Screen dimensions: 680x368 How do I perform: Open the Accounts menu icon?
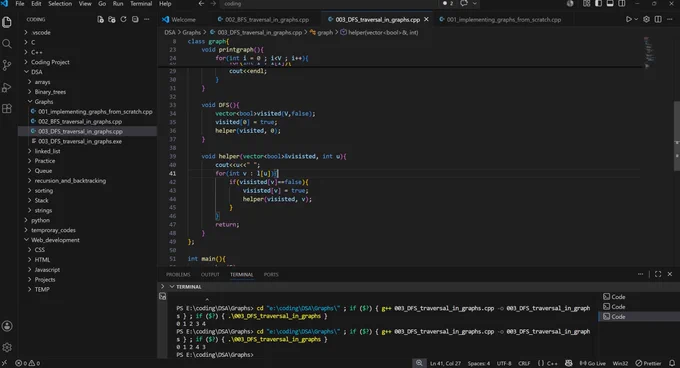[7, 326]
